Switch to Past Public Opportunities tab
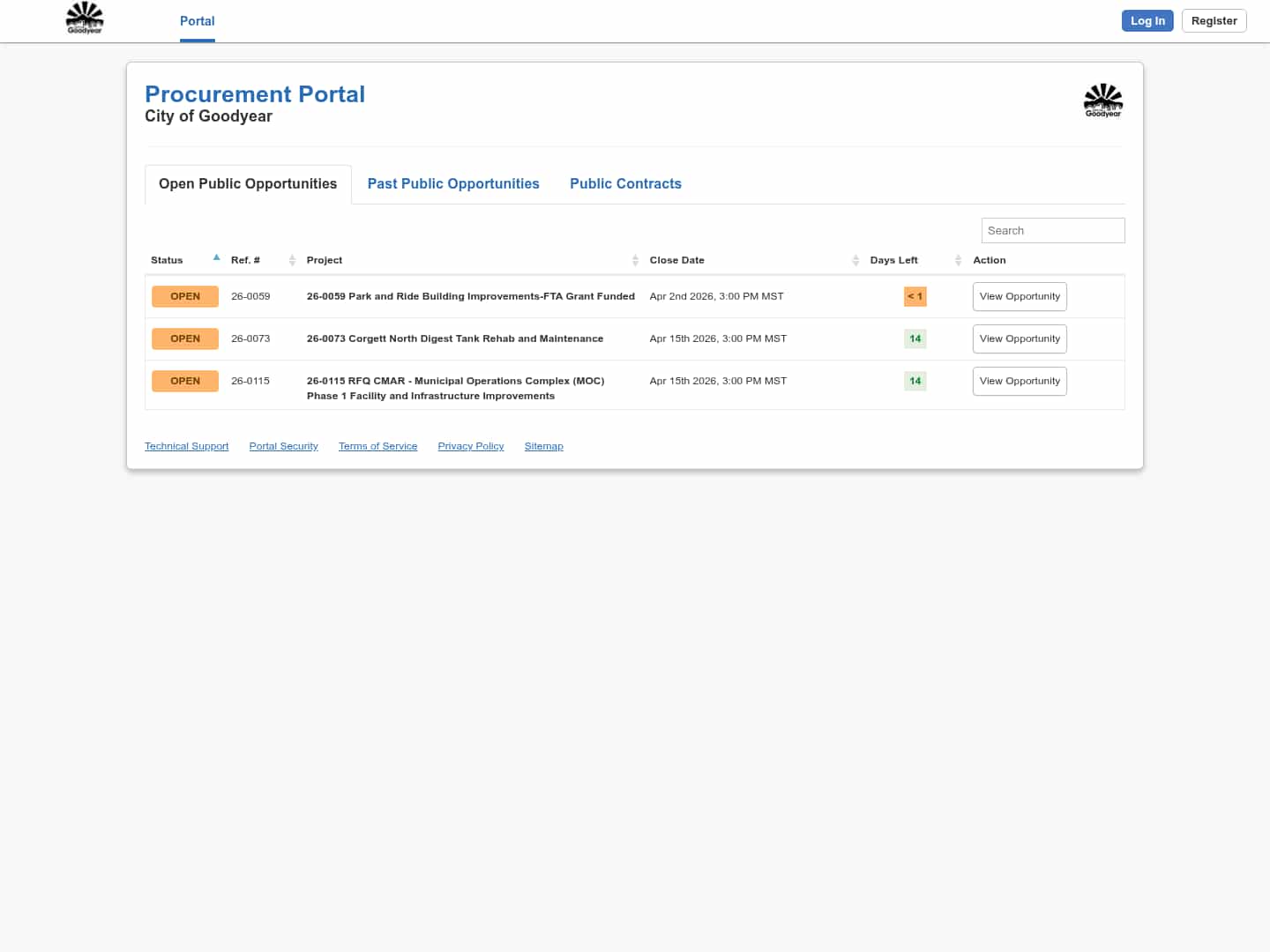The width and height of the screenshot is (1270, 952). [453, 184]
